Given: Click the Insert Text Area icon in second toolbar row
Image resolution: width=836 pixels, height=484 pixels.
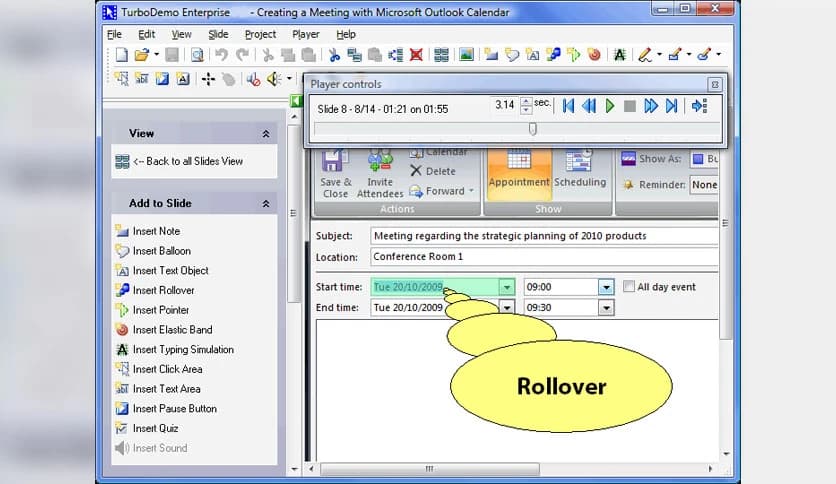Looking at the screenshot, I should coord(142,79).
